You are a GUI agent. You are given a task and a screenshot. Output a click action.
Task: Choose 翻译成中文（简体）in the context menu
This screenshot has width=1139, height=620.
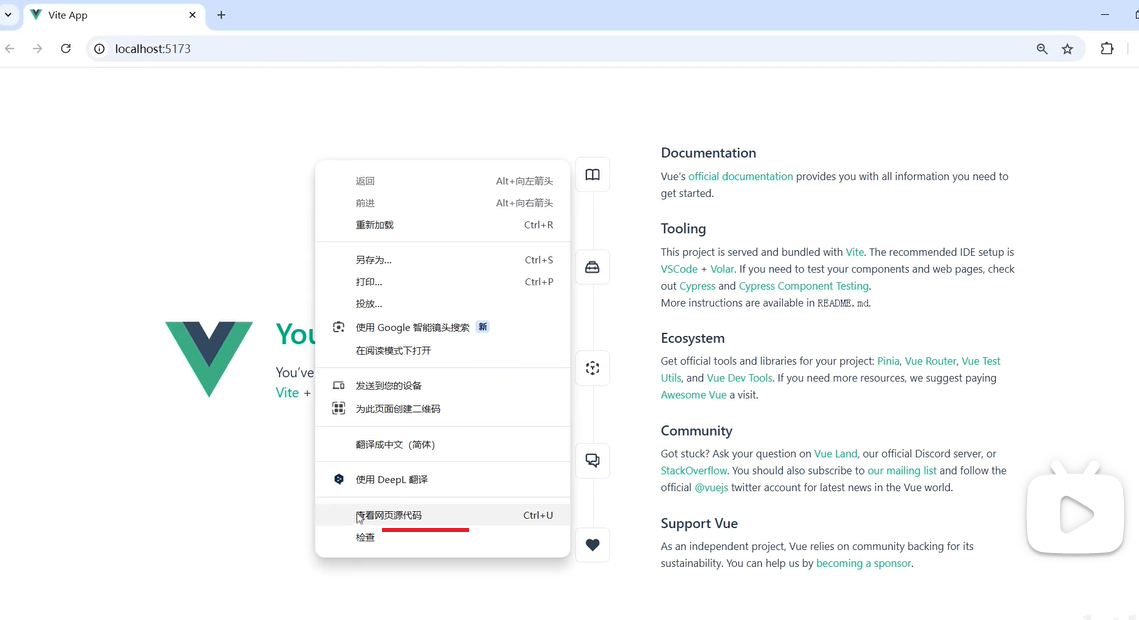[x=442, y=444]
